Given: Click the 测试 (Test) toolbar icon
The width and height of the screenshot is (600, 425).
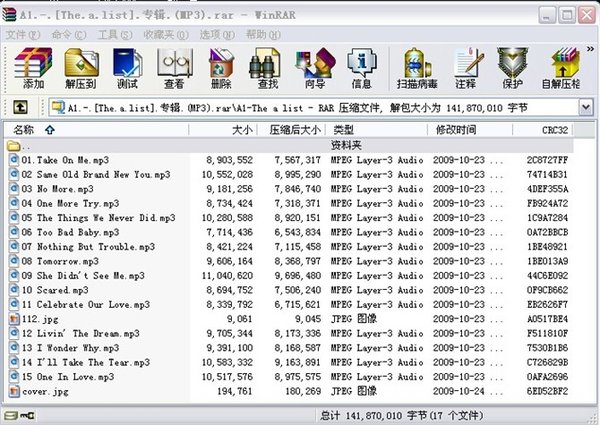Looking at the screenshot, I should pos(127,68).
